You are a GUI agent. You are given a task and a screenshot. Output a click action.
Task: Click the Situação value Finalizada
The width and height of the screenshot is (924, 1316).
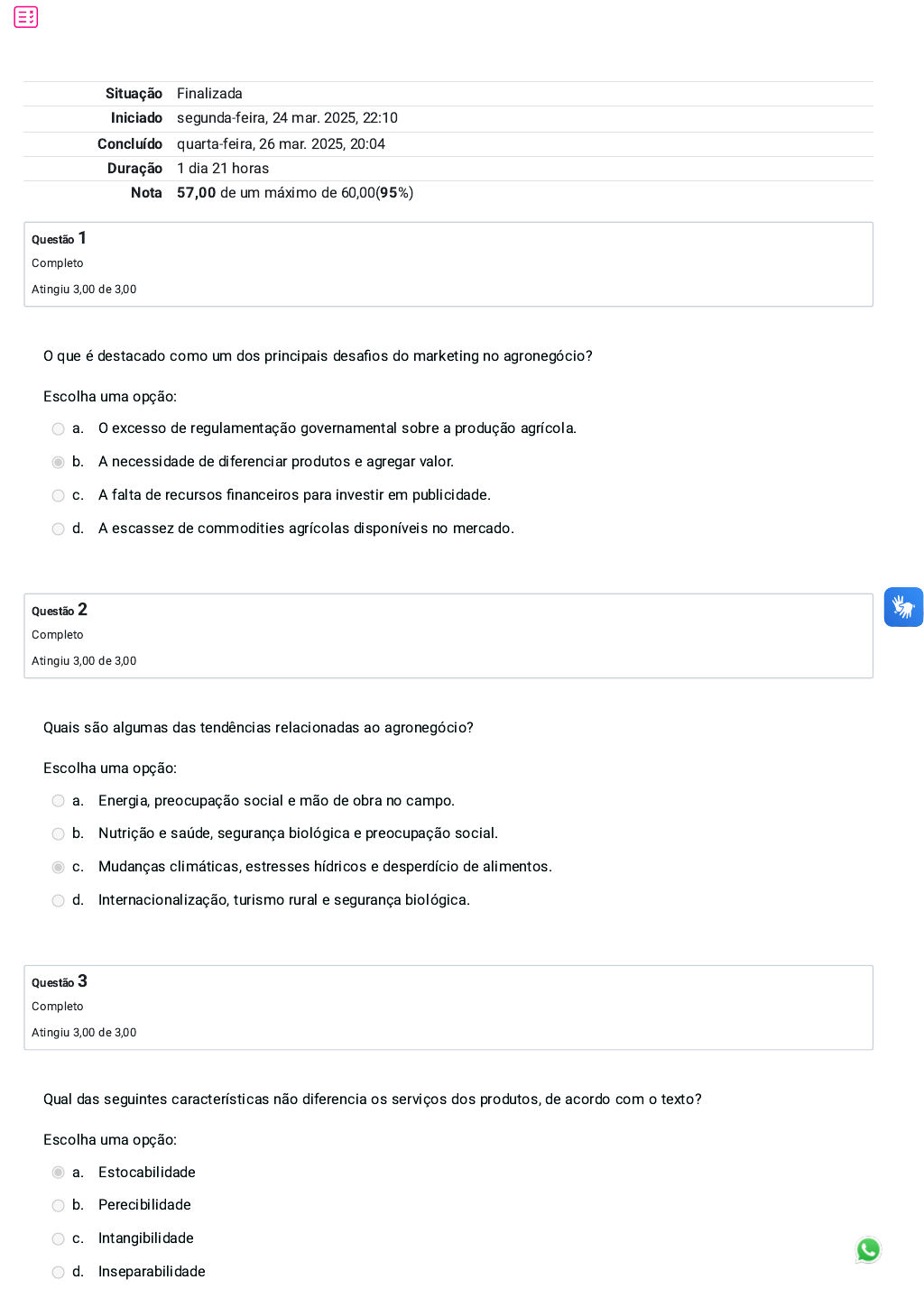(209, 94)
